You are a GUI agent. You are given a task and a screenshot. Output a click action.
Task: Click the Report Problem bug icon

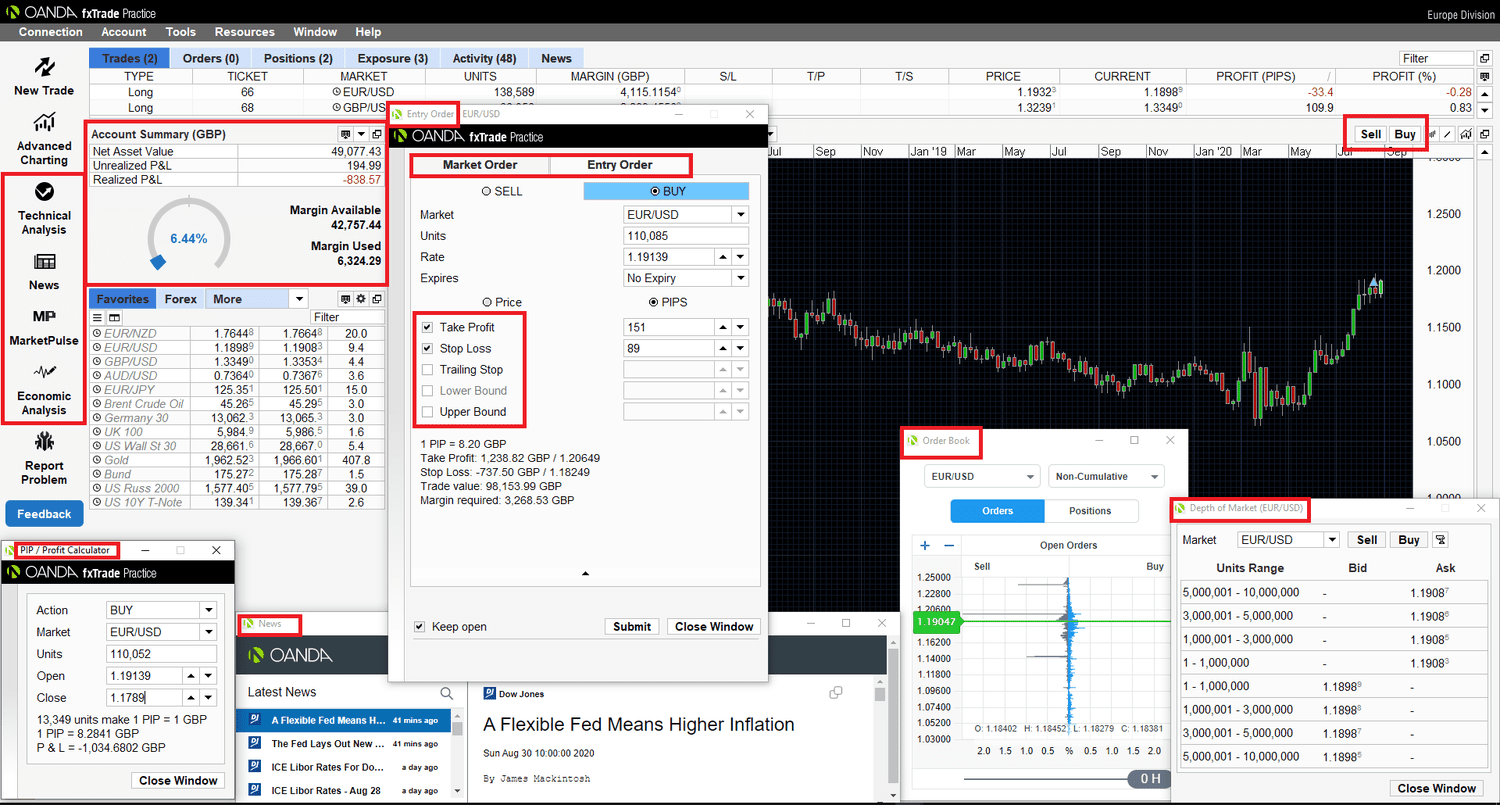pyautogui.click(x=44, y=441)
